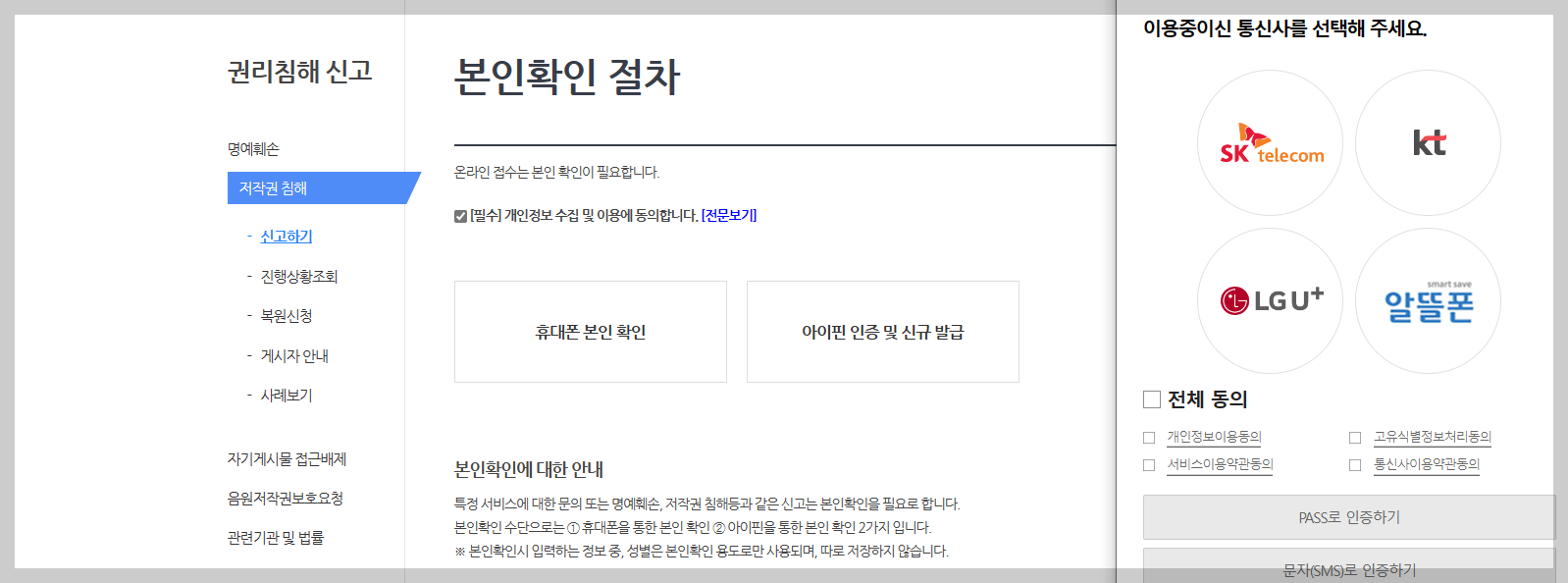This screenshot has height=583, width=1568.
Task: Pick the LG U+ carrier logo
Action: pyautogui.click(x=1271, y=300)
